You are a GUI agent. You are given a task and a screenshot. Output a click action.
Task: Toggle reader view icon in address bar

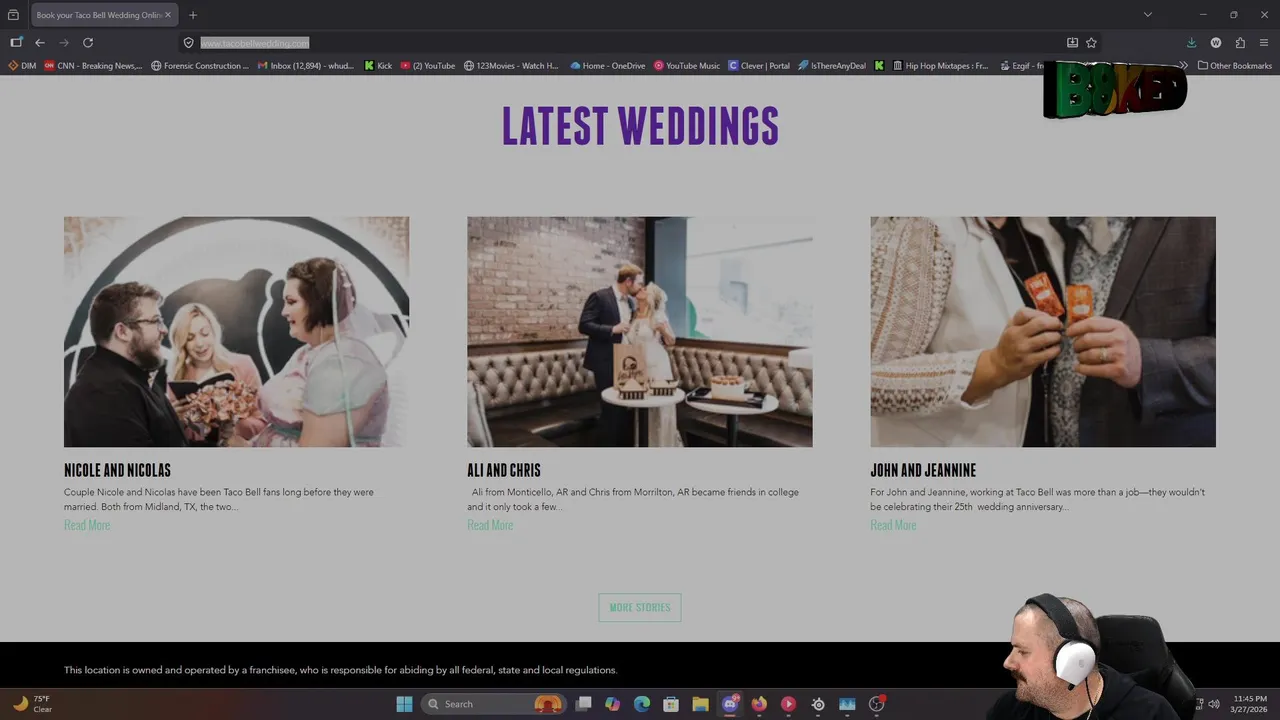[x=1072, y=43]
